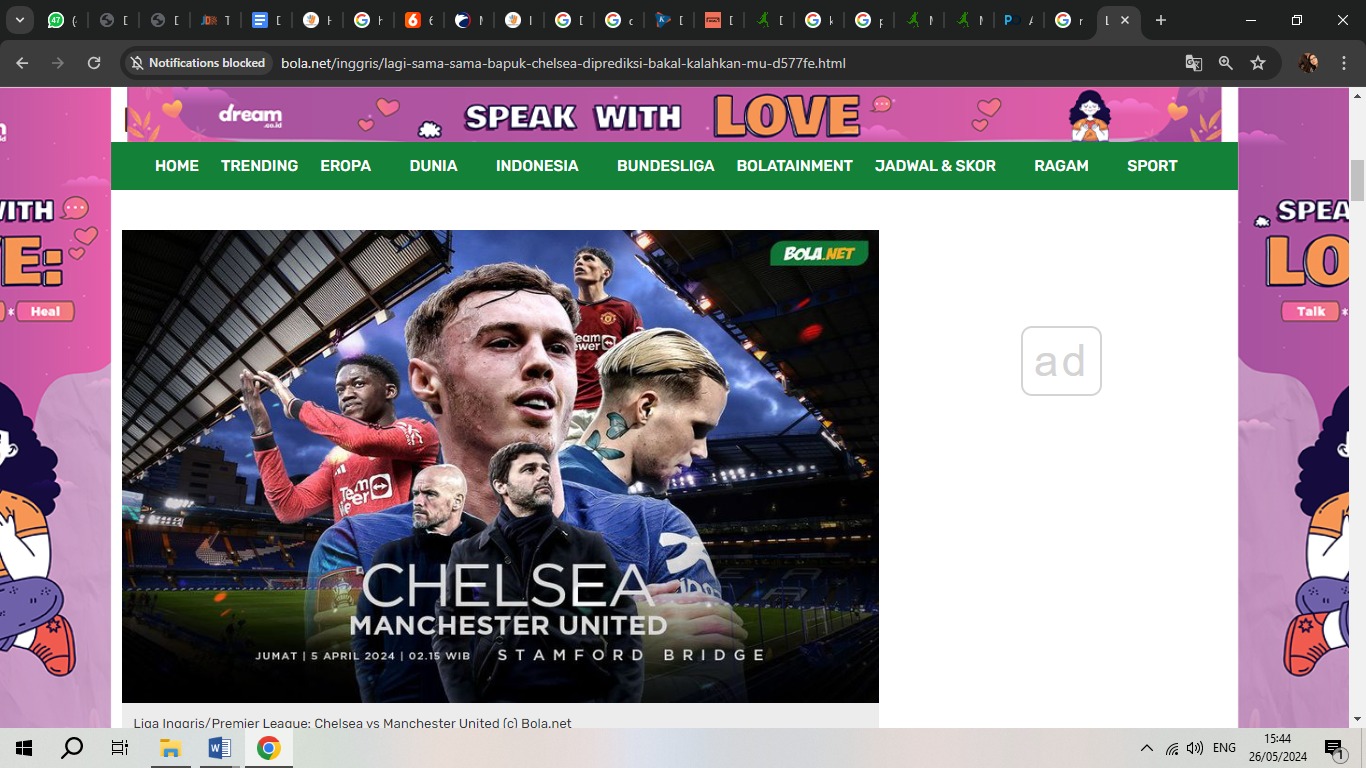Click the Chrome taskbar icon
This screenshot has width=1366, height=768.
point(268,748)
